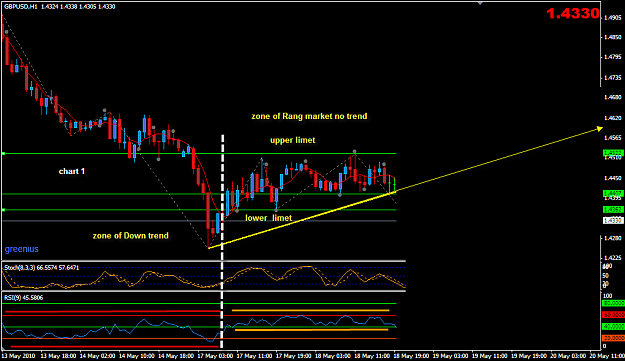
Task: Click the green 1.4362 price level tag
Action: 613,210
